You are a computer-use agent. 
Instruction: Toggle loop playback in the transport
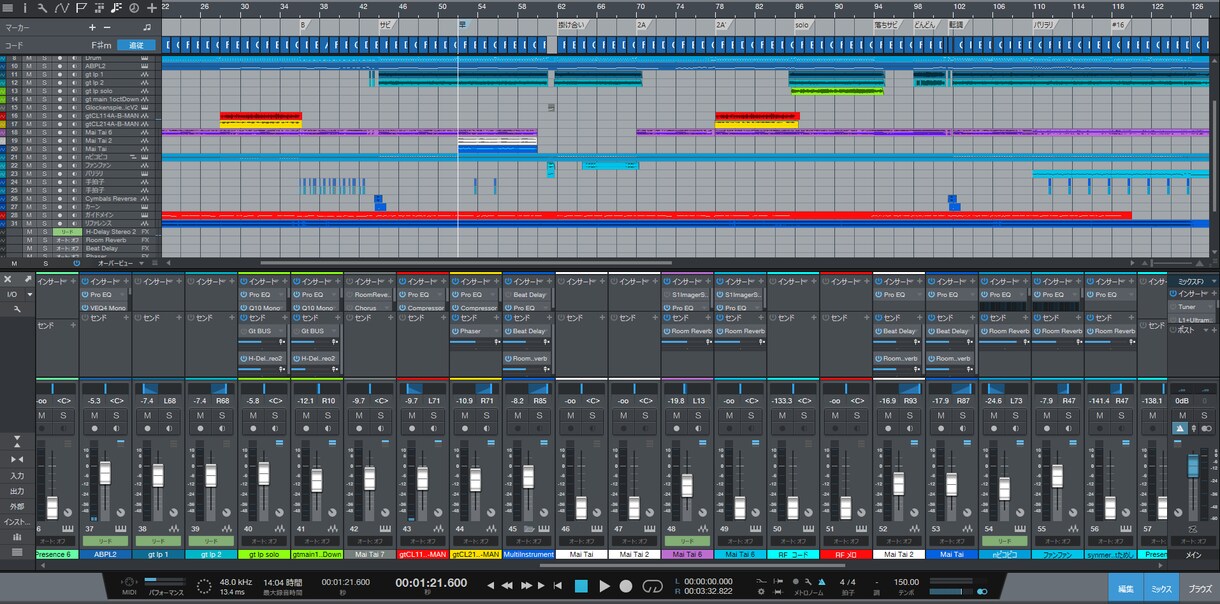(x=653, y=586)
